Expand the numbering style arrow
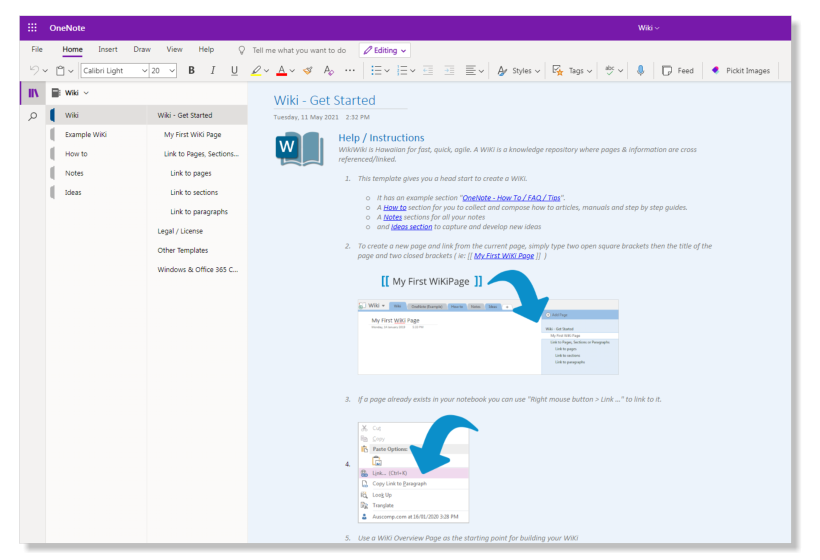The height and width of the screenshot is (560, 820). [x=413, y=71]
